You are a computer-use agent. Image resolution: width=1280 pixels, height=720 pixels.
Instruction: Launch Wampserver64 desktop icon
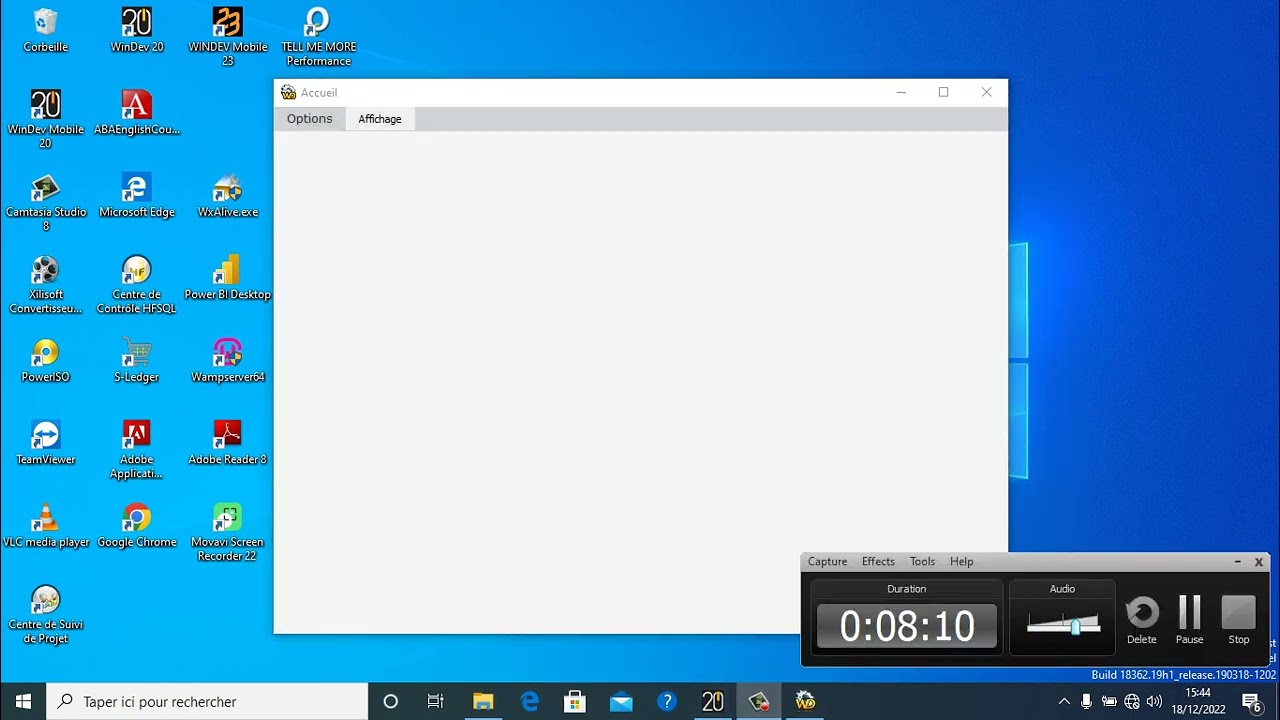[x=228, y=360]
